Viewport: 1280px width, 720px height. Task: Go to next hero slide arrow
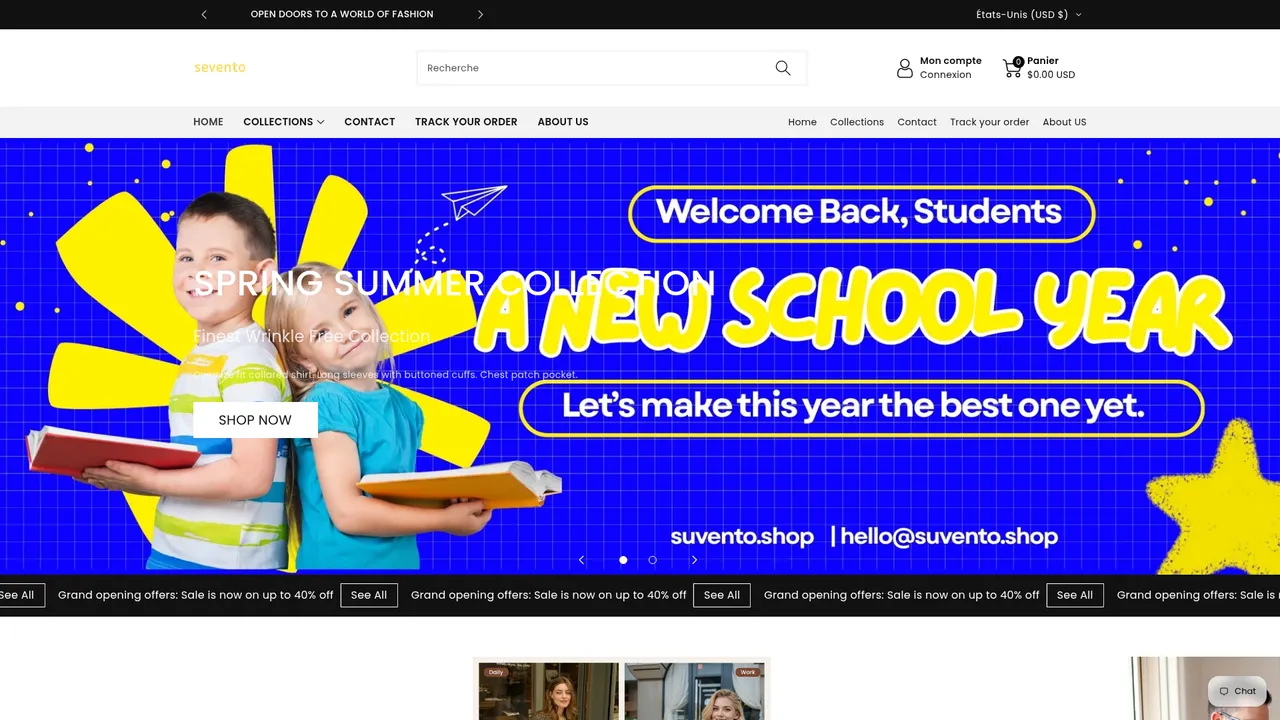pyautogui.click(x=694, y=560)
